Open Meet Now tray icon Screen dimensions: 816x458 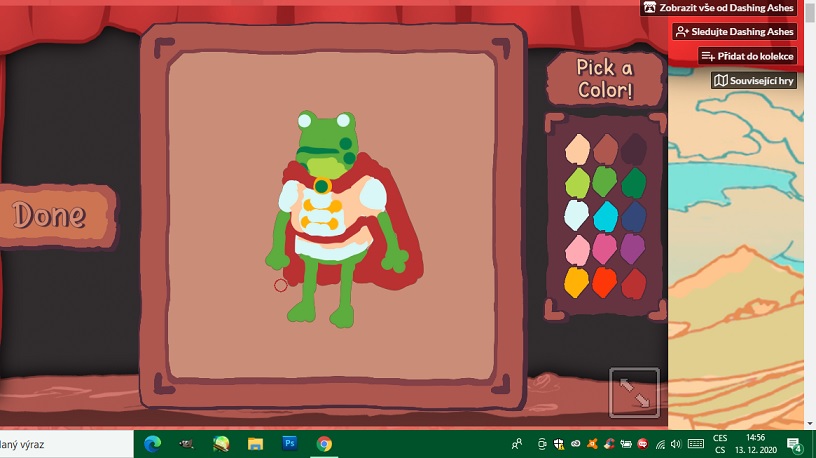click(542, 444)
